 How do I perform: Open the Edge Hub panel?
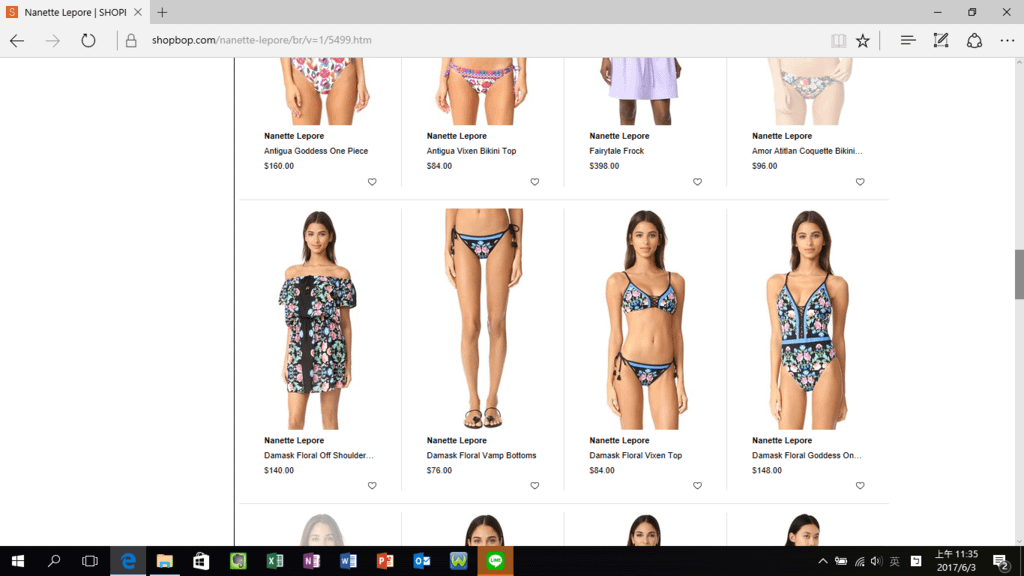tap(908, 40)
